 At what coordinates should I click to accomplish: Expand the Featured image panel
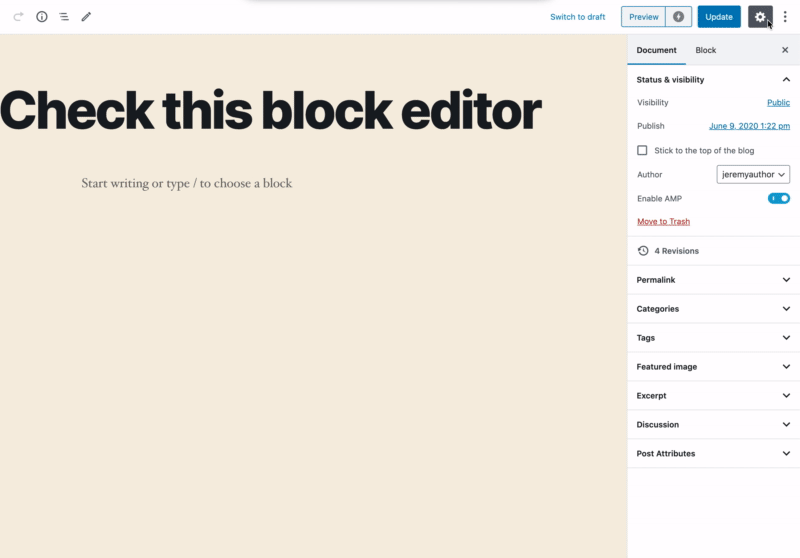713,367
